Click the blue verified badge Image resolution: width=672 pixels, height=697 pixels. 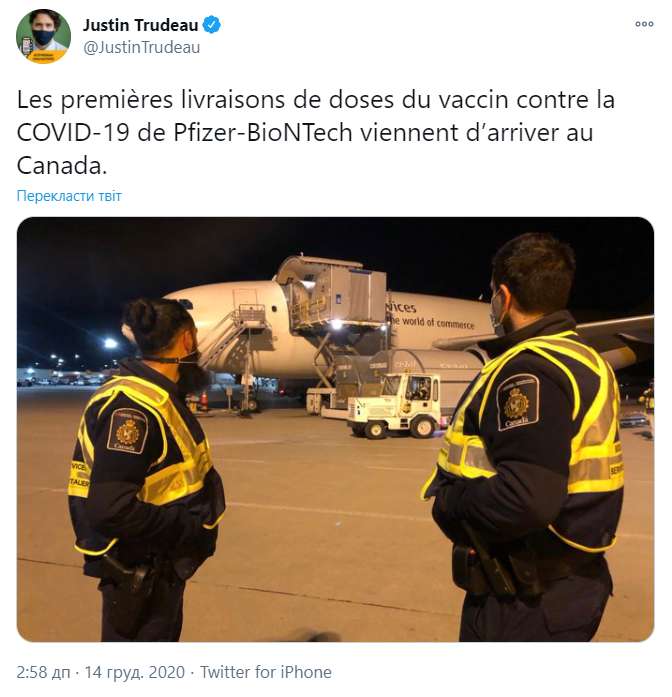(212, 25)
